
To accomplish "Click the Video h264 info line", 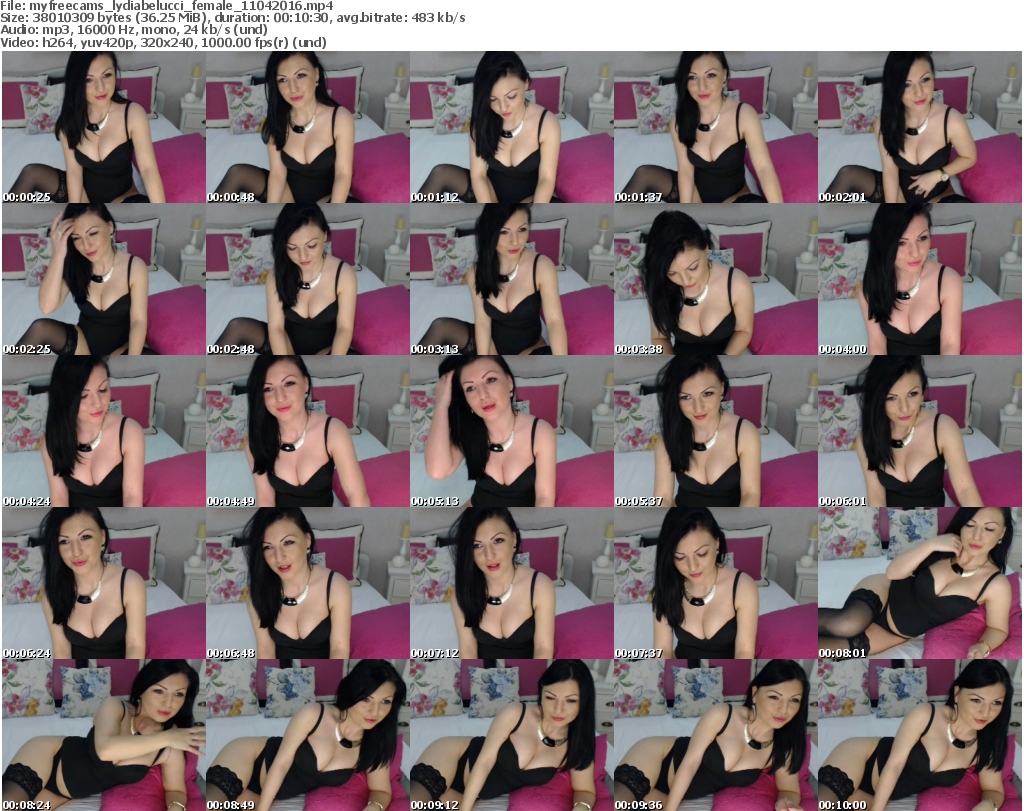I will click(x=163, y=42).
